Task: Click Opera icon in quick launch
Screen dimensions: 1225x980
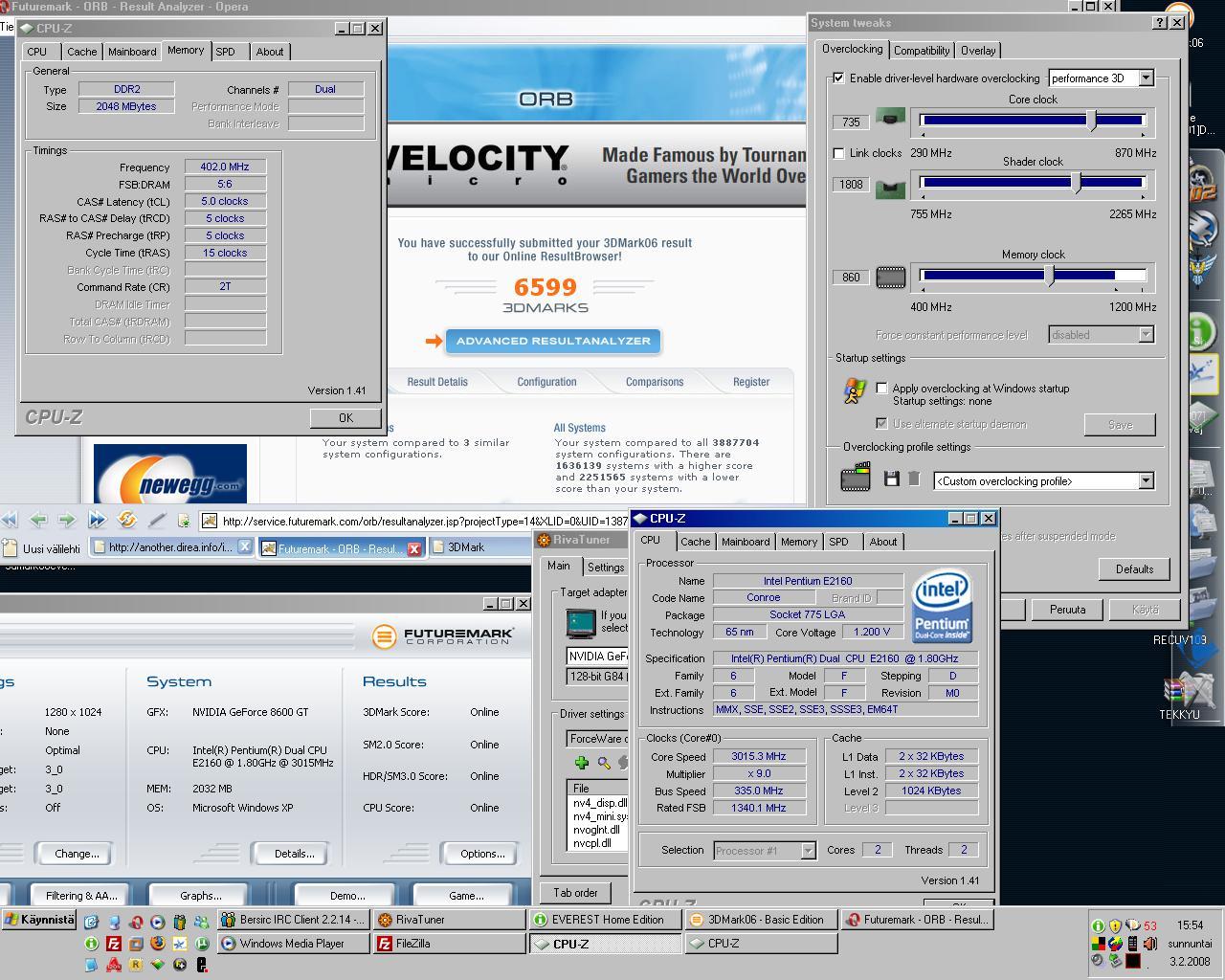Action: (x=135, y=923)
